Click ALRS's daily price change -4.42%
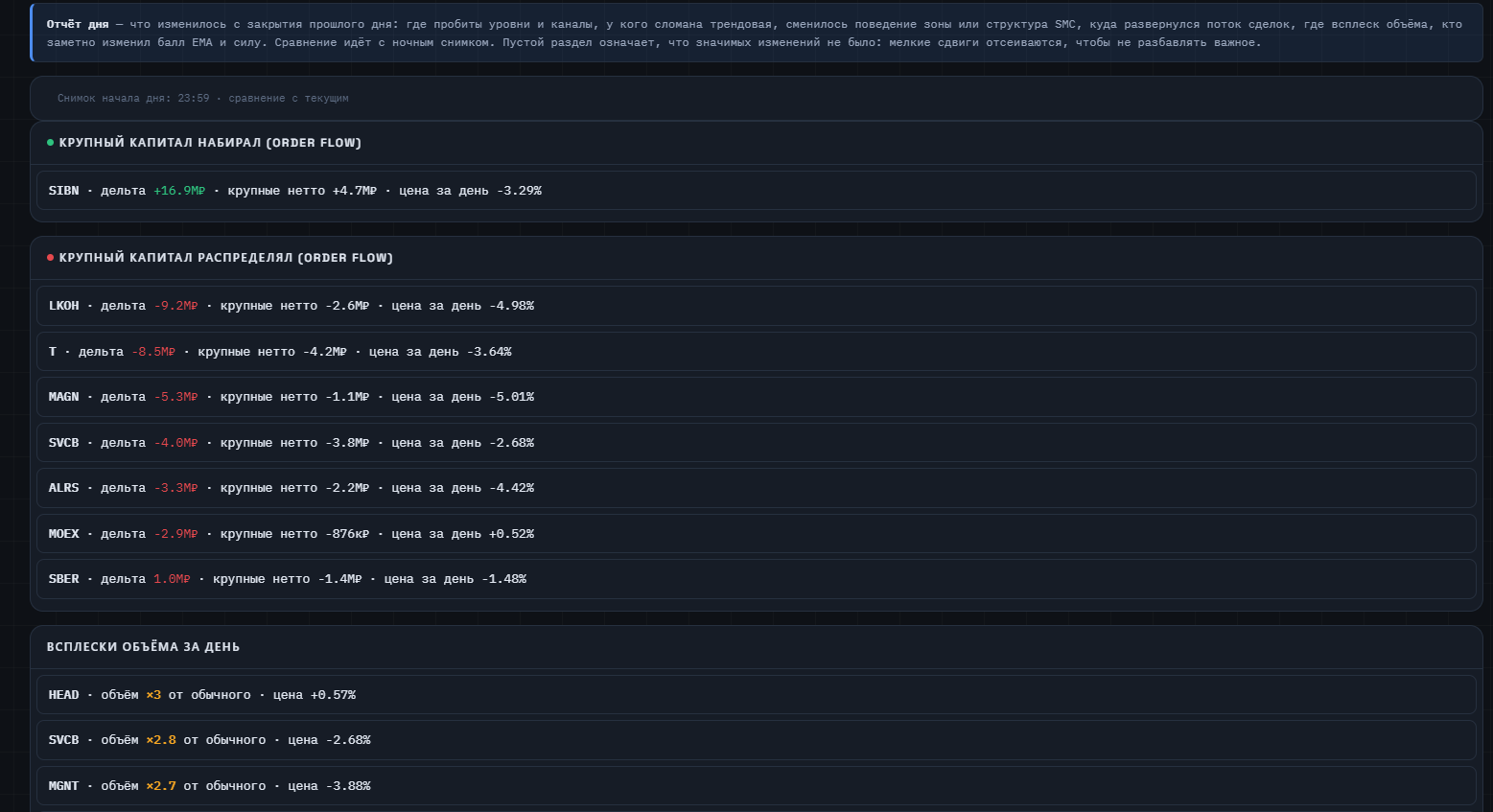 tap(512, 488)
